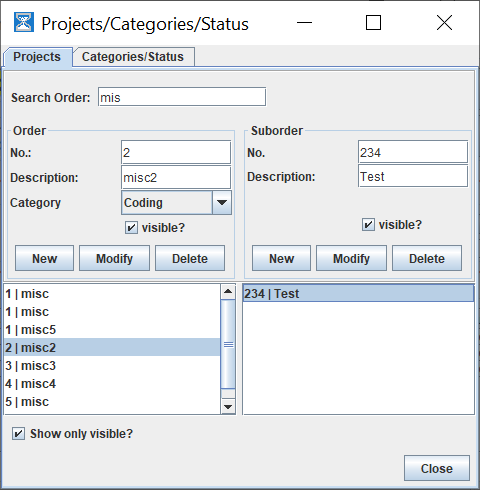
Task: Click in the Search Order field
Action: 182,97
